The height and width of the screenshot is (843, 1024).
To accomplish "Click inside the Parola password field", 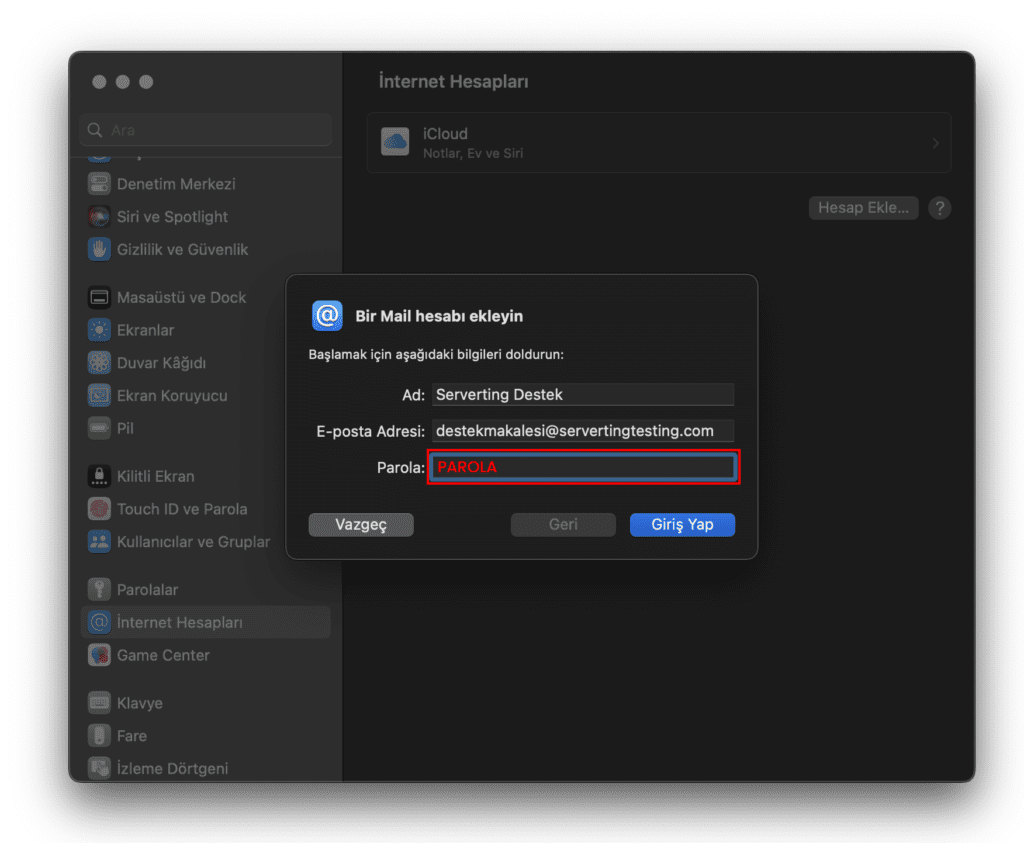I will point(583,467).
